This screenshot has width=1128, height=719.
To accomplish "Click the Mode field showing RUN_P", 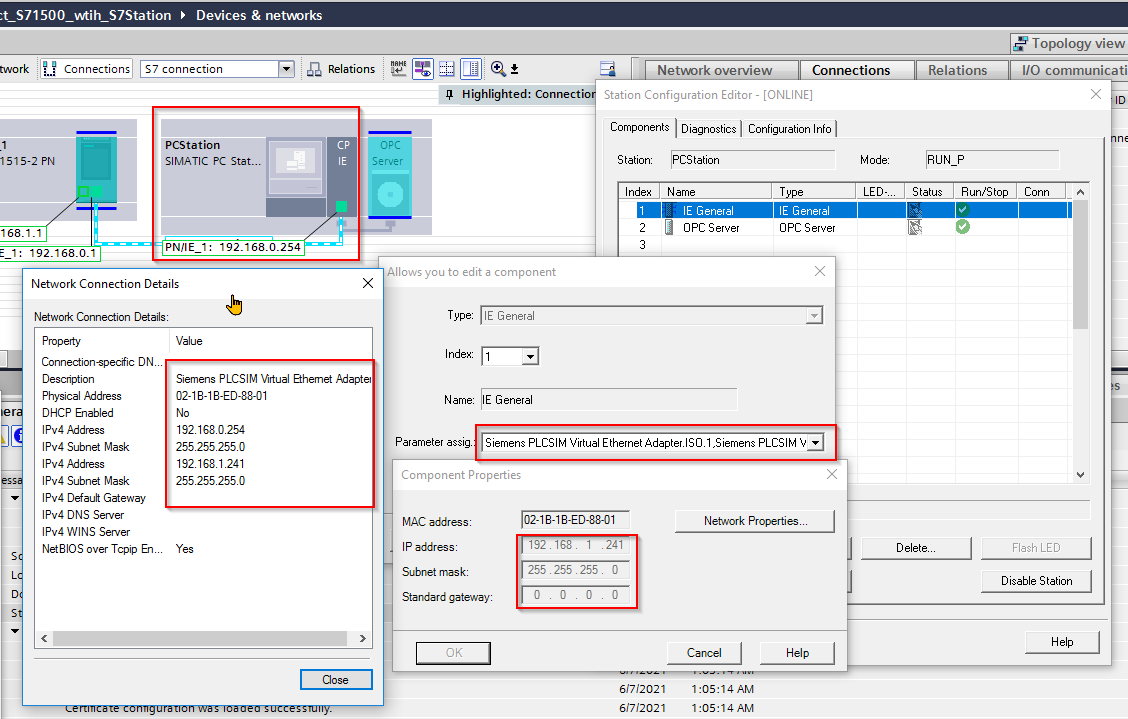I will [x=992, y=160].
